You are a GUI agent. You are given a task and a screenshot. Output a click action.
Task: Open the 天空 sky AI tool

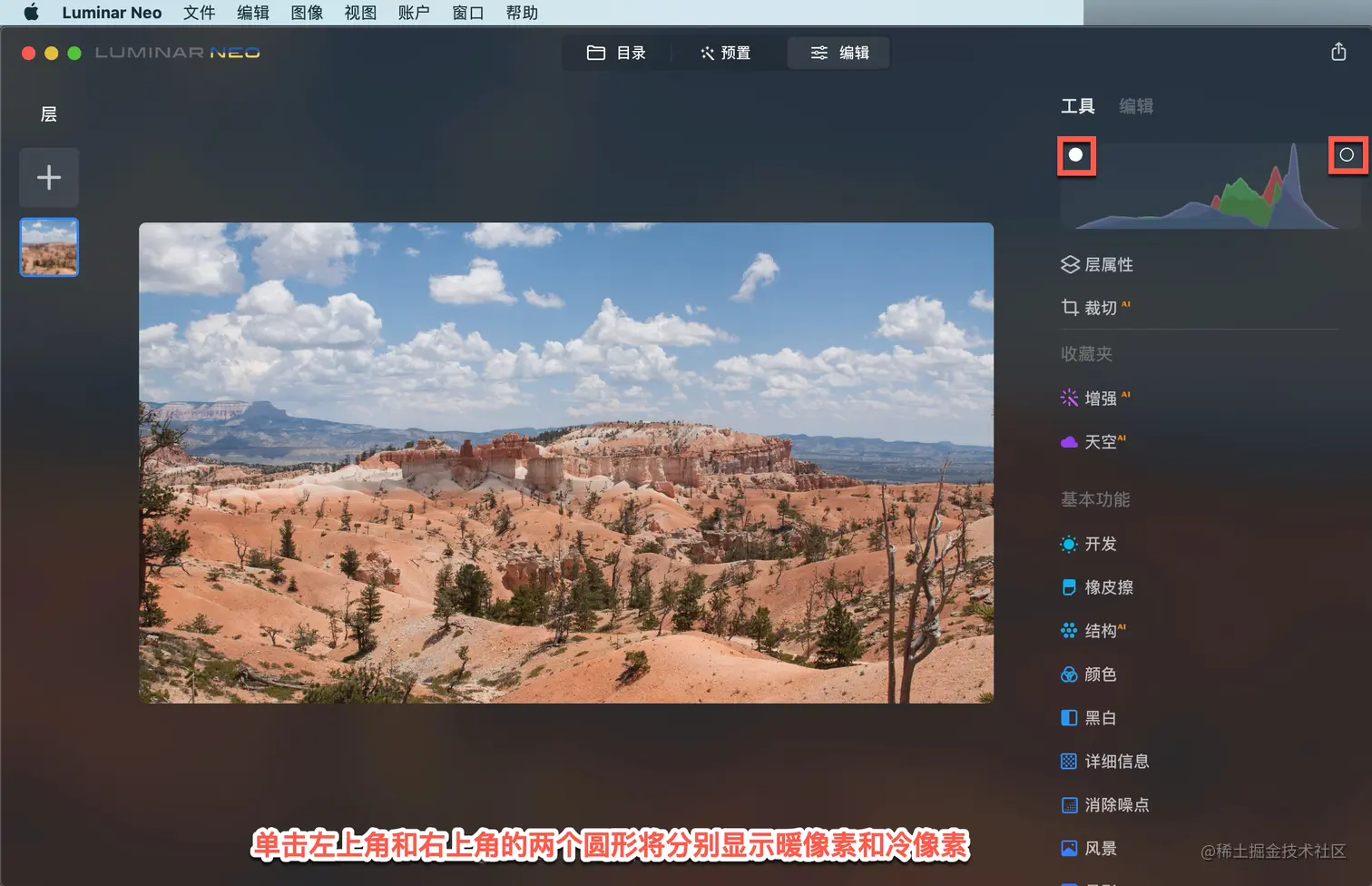[1093, 442]
